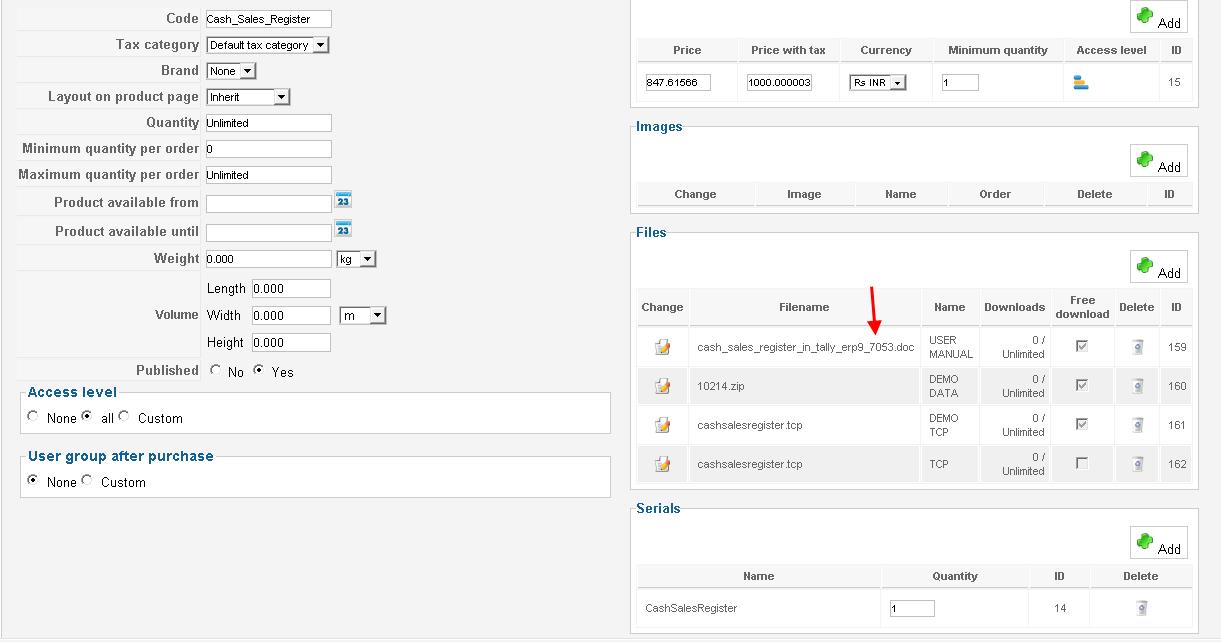Open Layout on product page dropdown
The image size is (1221, 642).
click(248, 97)
